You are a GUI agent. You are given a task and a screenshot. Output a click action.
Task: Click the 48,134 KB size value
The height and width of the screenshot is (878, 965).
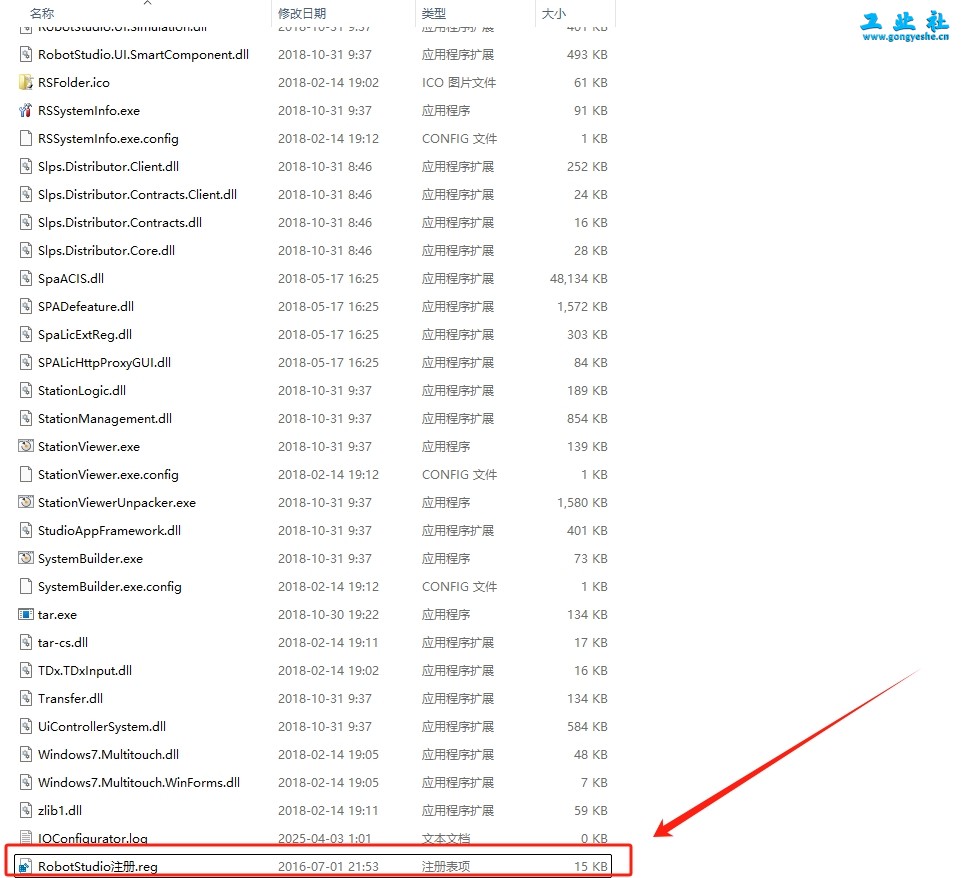click(x=579, y=279)
